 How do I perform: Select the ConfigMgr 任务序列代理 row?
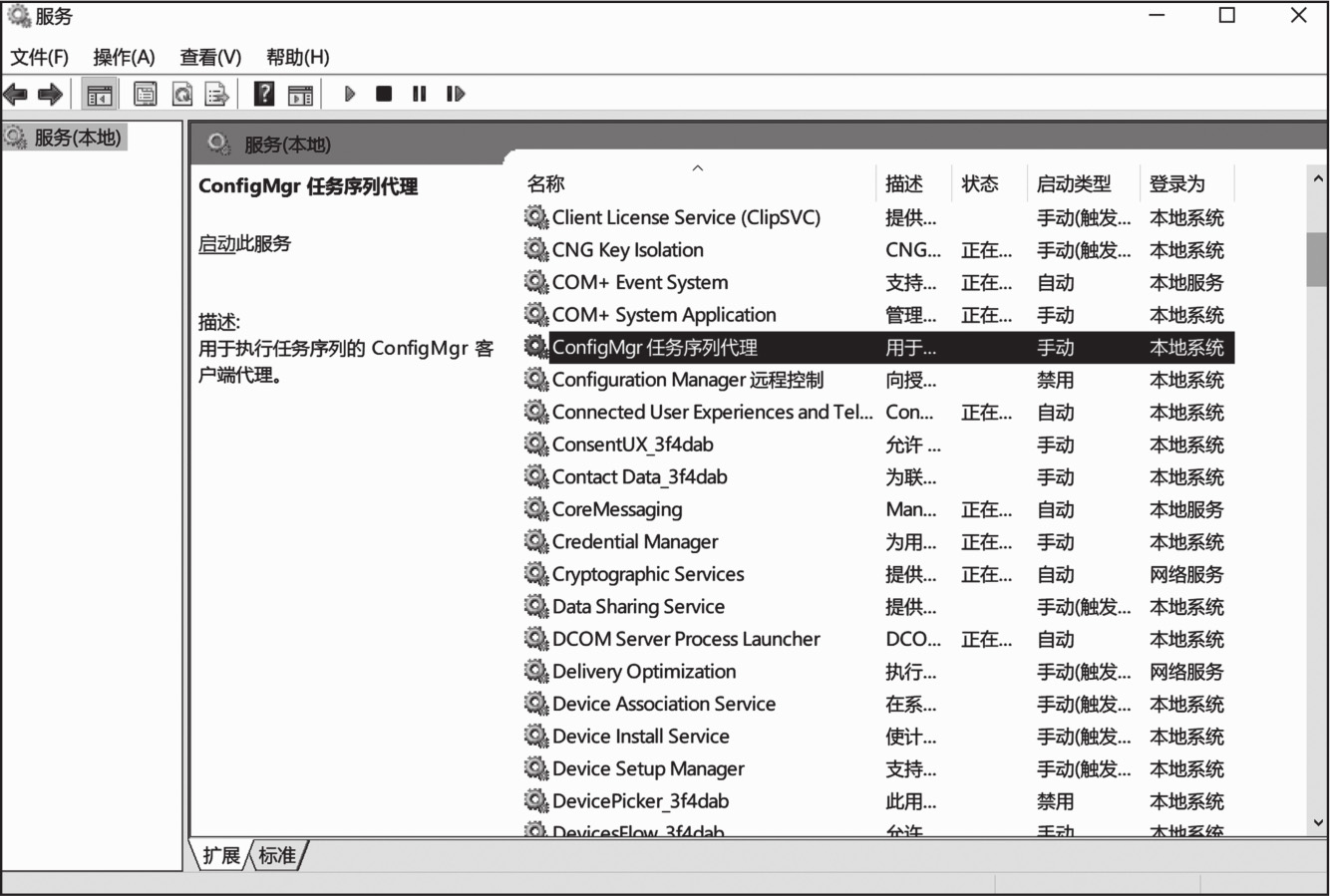[878, 347]
